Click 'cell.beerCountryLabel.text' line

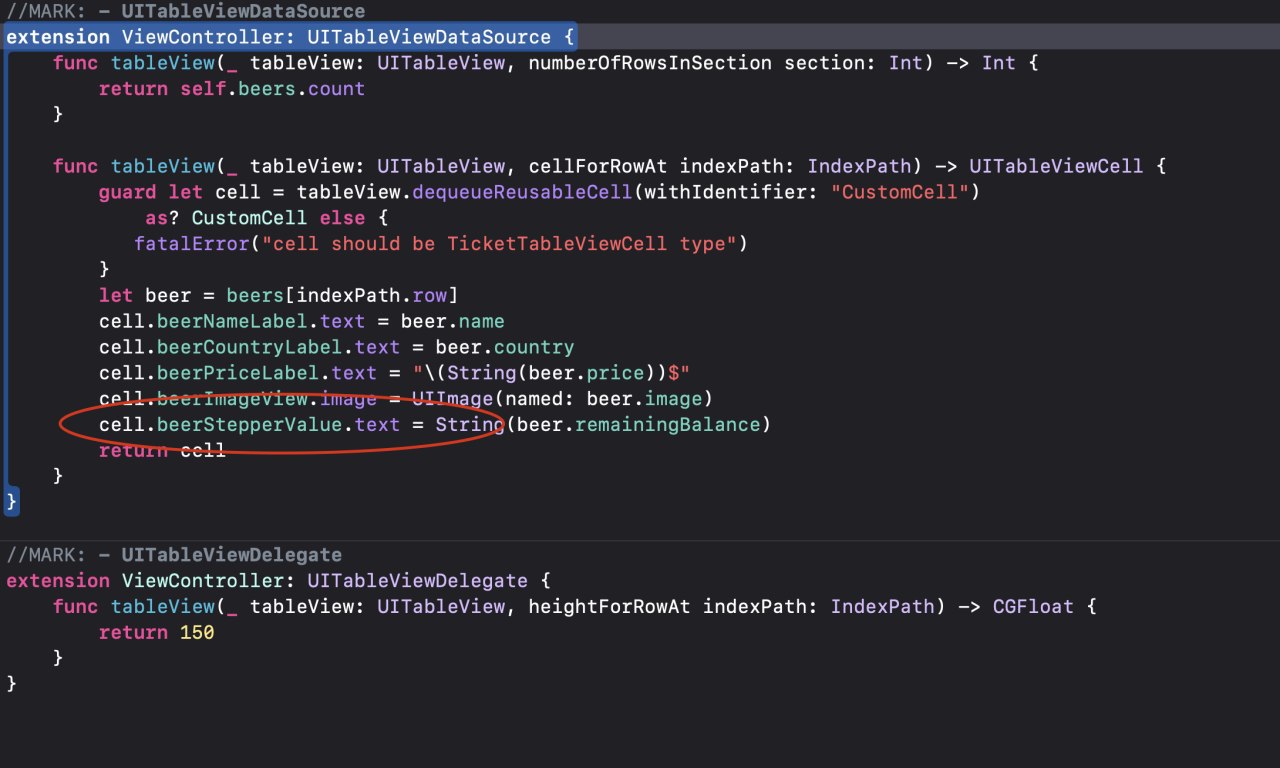336,348
